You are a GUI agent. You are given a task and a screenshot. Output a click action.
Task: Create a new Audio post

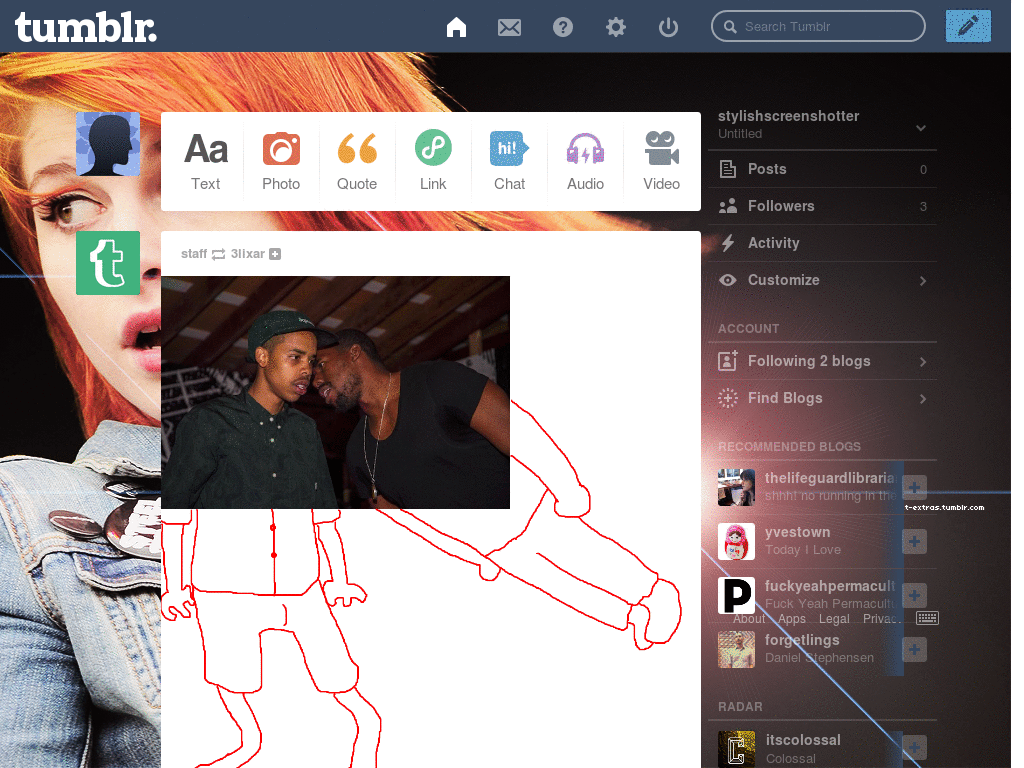tap(585, 161)
